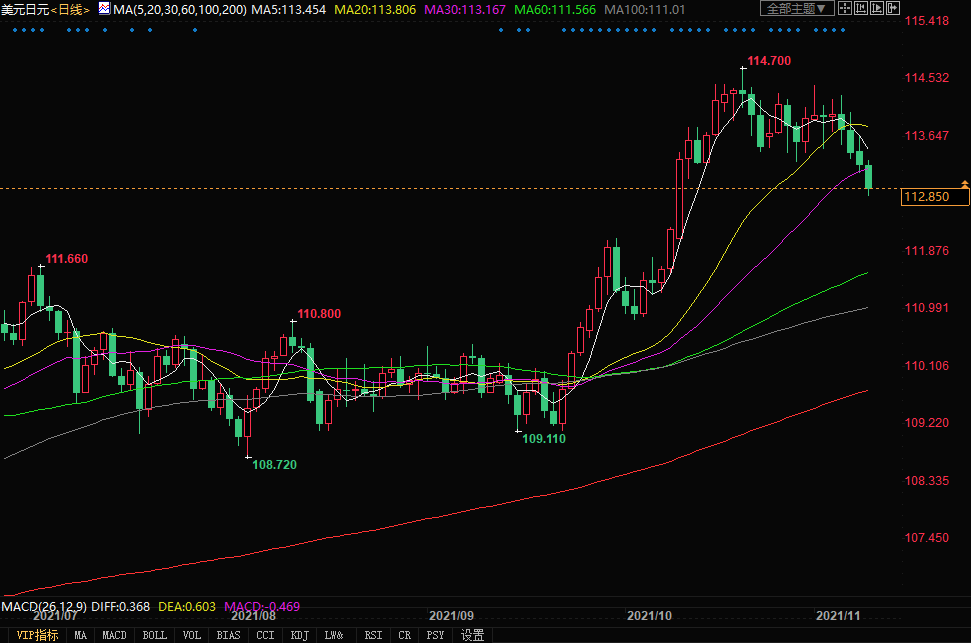Click the MA indicator chart icon

coord(103,9)
